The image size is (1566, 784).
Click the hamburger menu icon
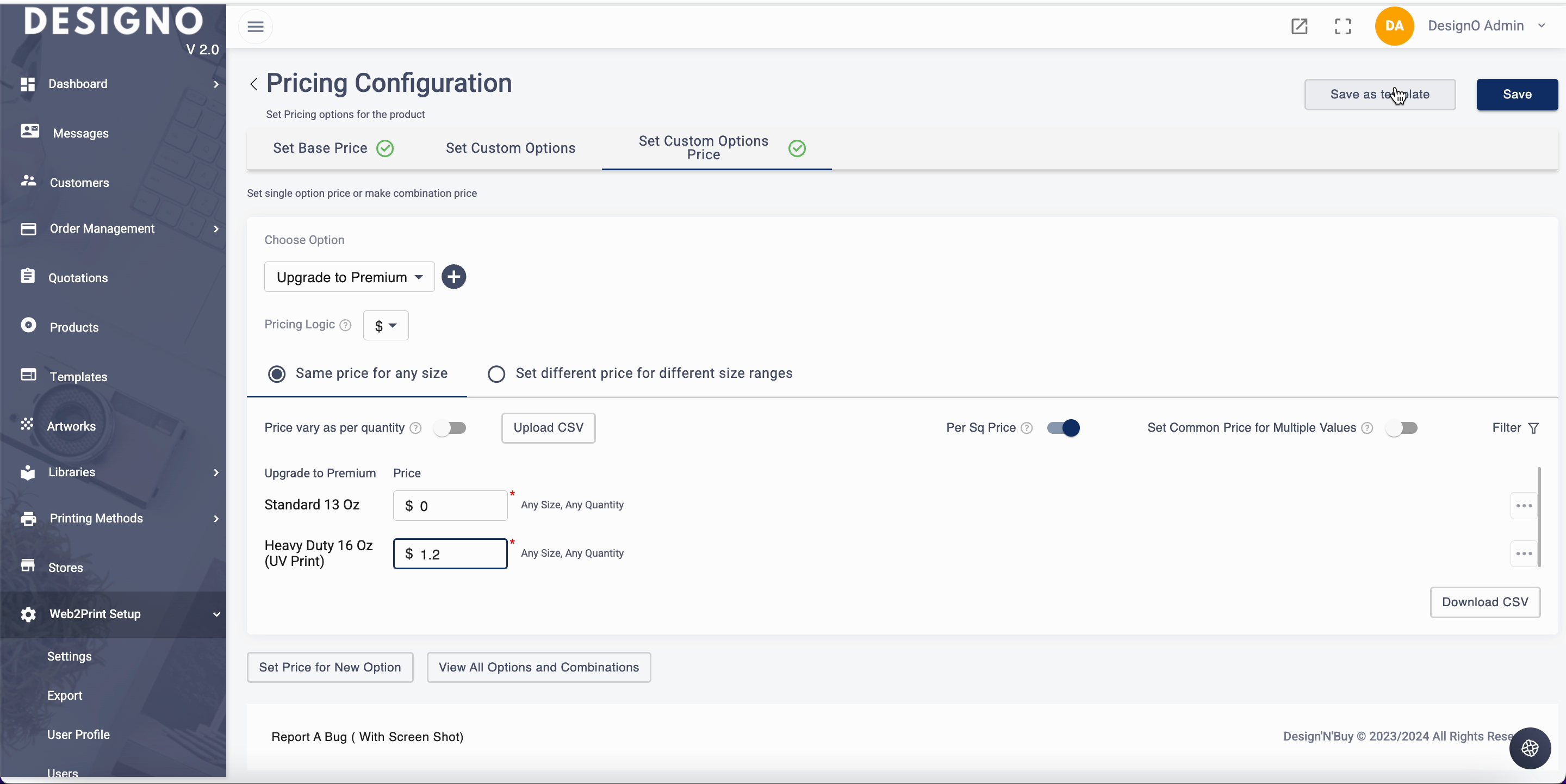click(256, 26)
